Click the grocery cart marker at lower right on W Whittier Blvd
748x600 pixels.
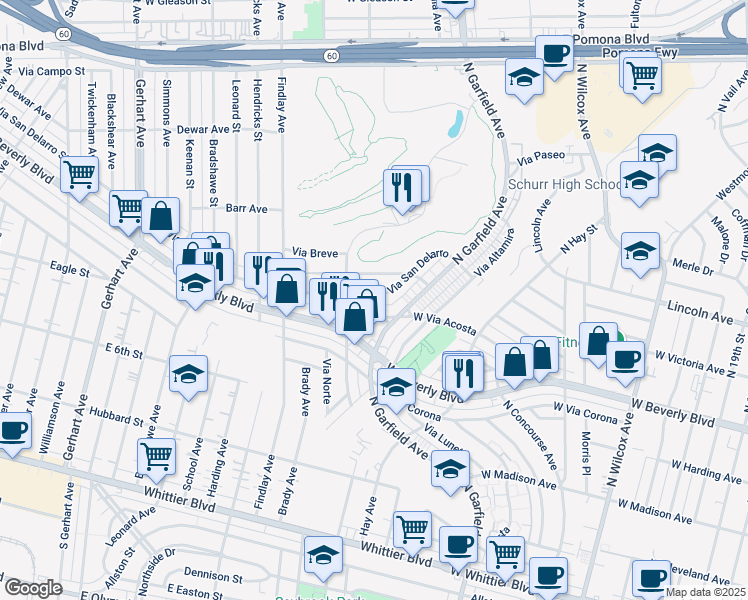click(506, 558)
